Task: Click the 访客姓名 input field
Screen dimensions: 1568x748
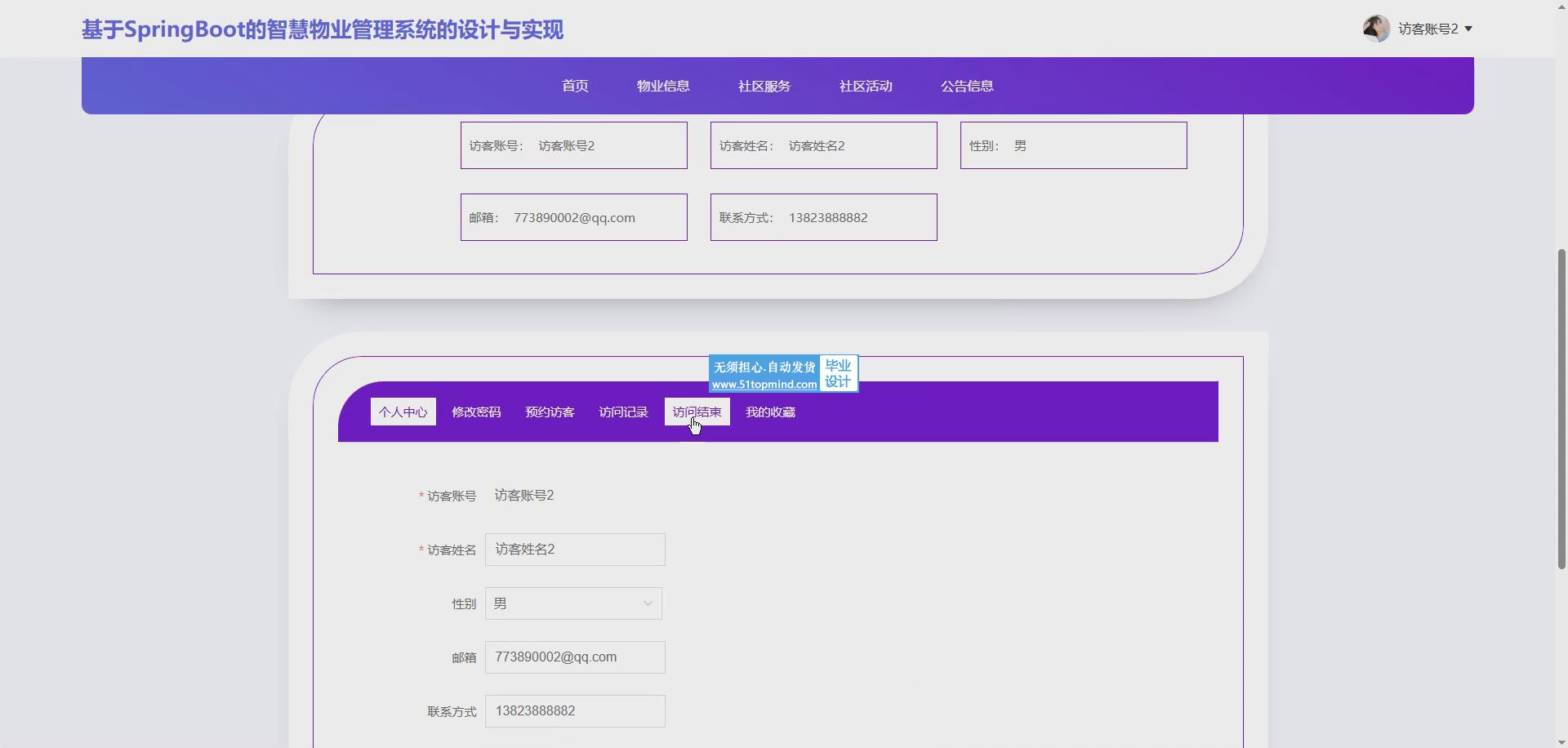Action: click(575, 550)
